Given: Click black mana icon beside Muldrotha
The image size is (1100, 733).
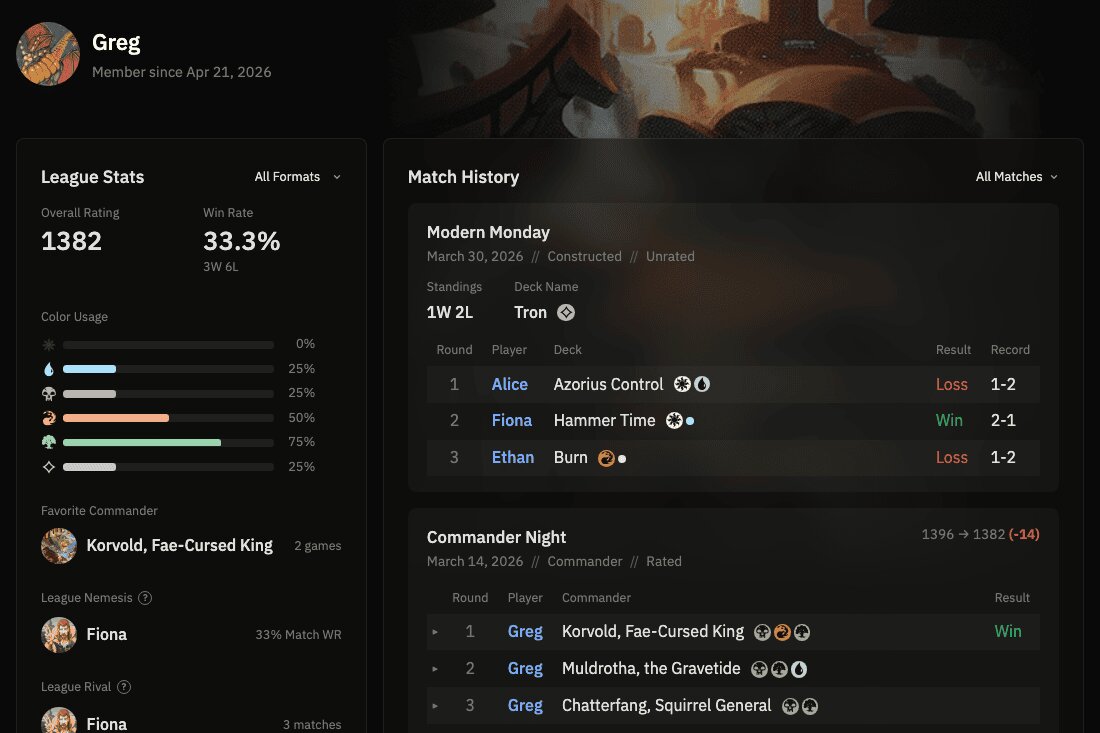Looking at the screenshot, I should (759, 669).
